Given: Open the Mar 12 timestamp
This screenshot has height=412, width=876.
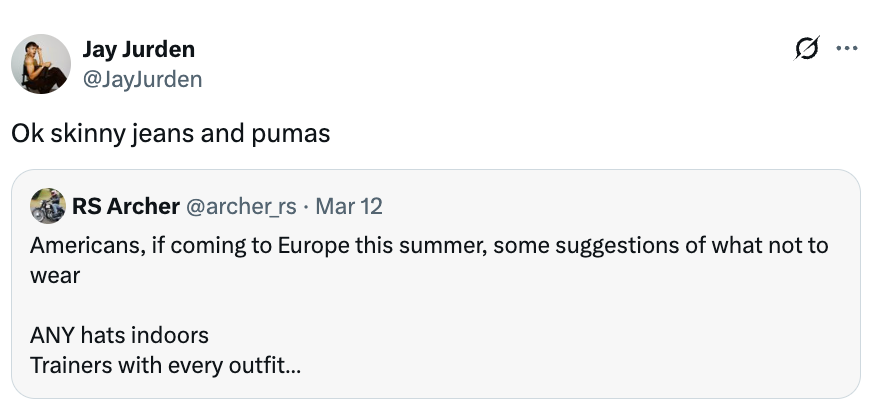Looking at the screenshot, I should point(348,206).
